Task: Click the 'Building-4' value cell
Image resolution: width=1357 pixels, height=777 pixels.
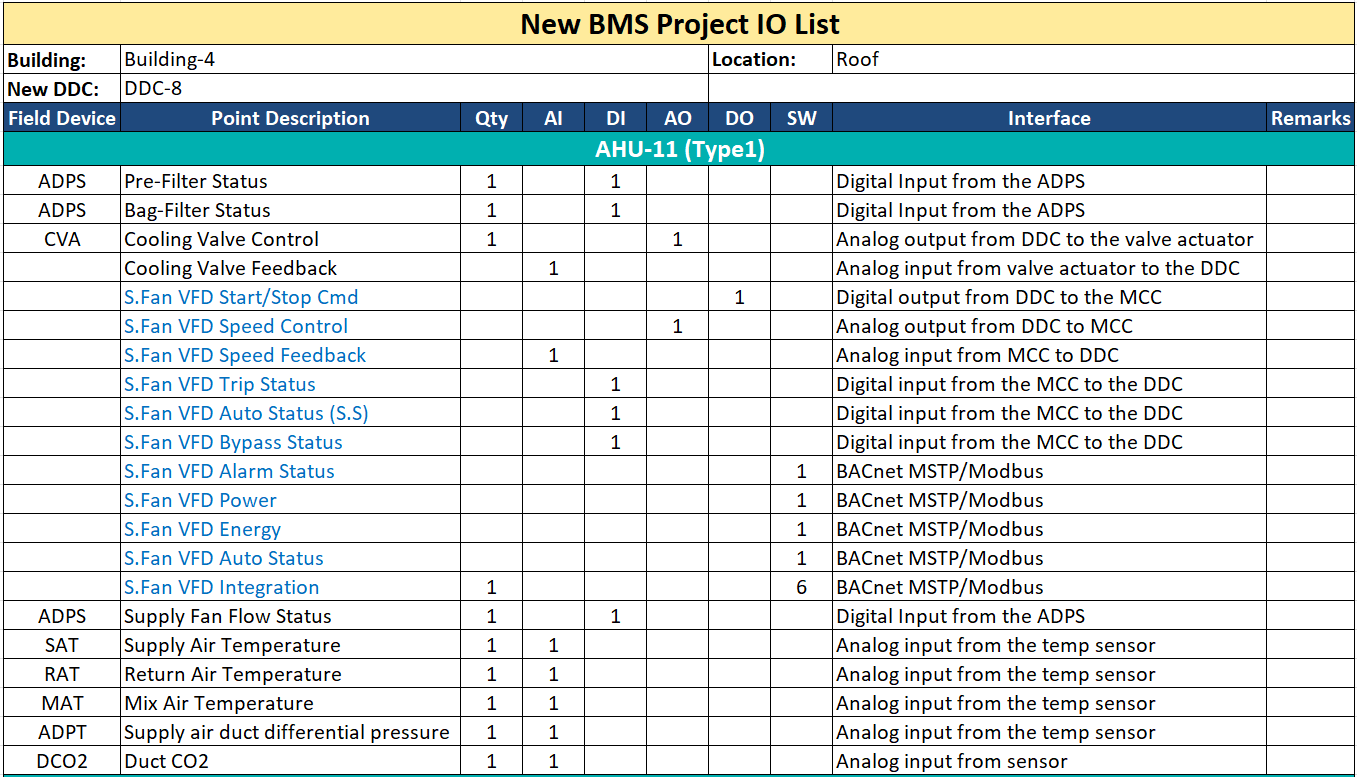Action: pyautogui.click(x=414, y=59)
